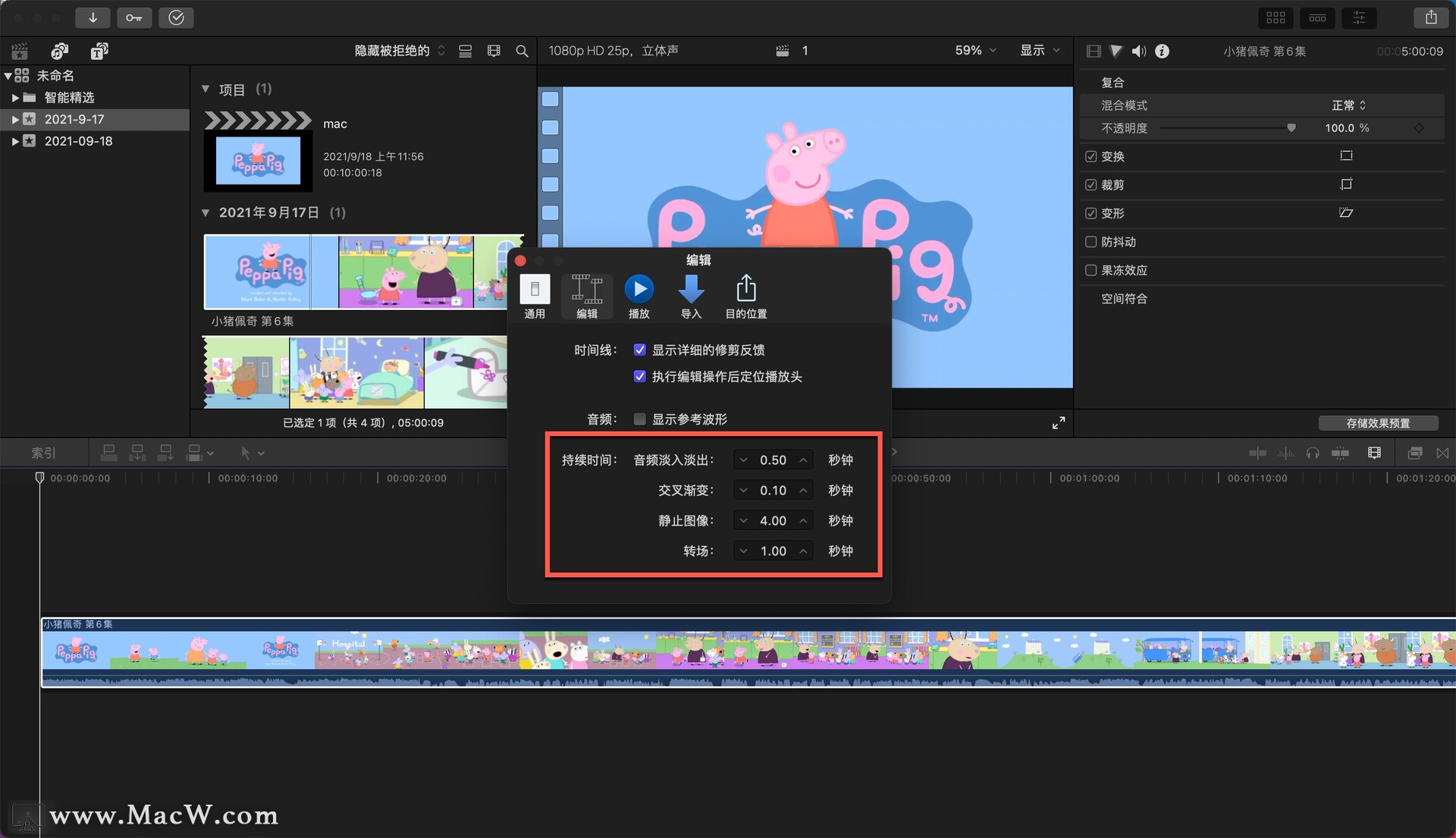The width and height of the screenshot is (1456, 838).
Task: Uncheck position playhead after edit operation
Action: click(639, 376)
